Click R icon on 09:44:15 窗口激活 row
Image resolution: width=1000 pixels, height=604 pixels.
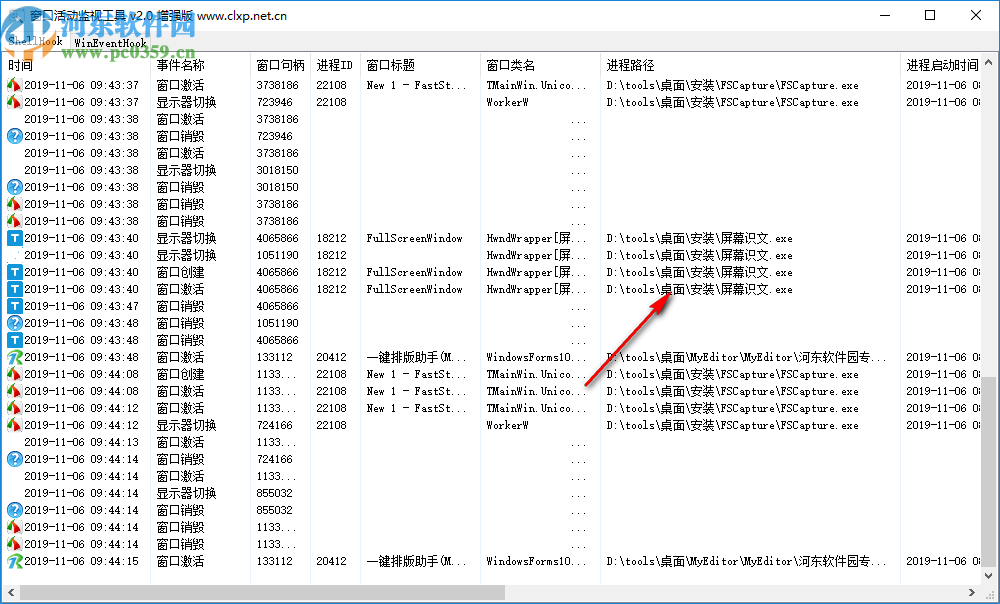click(14, 561)
